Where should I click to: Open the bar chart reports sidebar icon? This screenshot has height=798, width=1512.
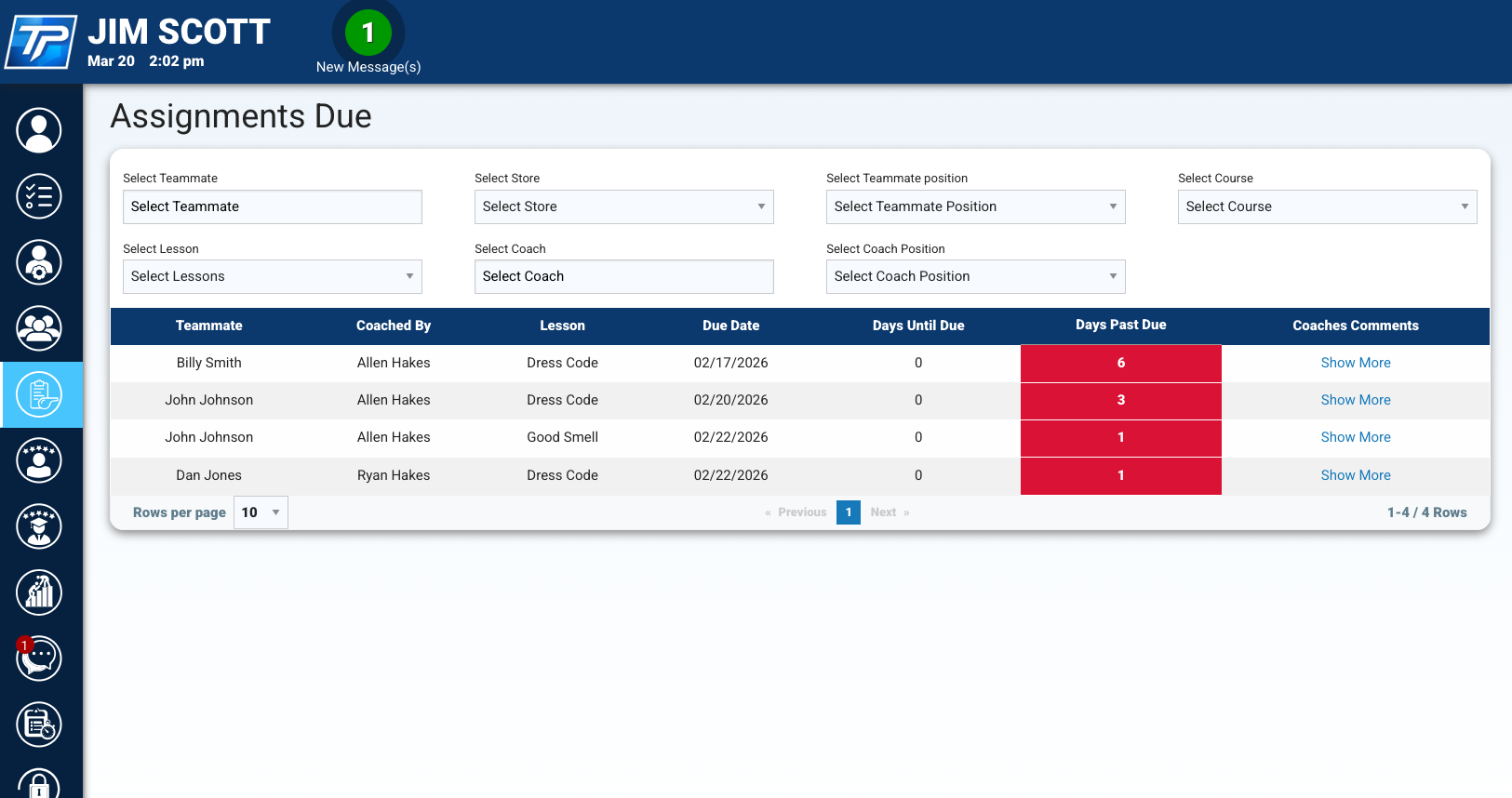click(x=39, y=592)
